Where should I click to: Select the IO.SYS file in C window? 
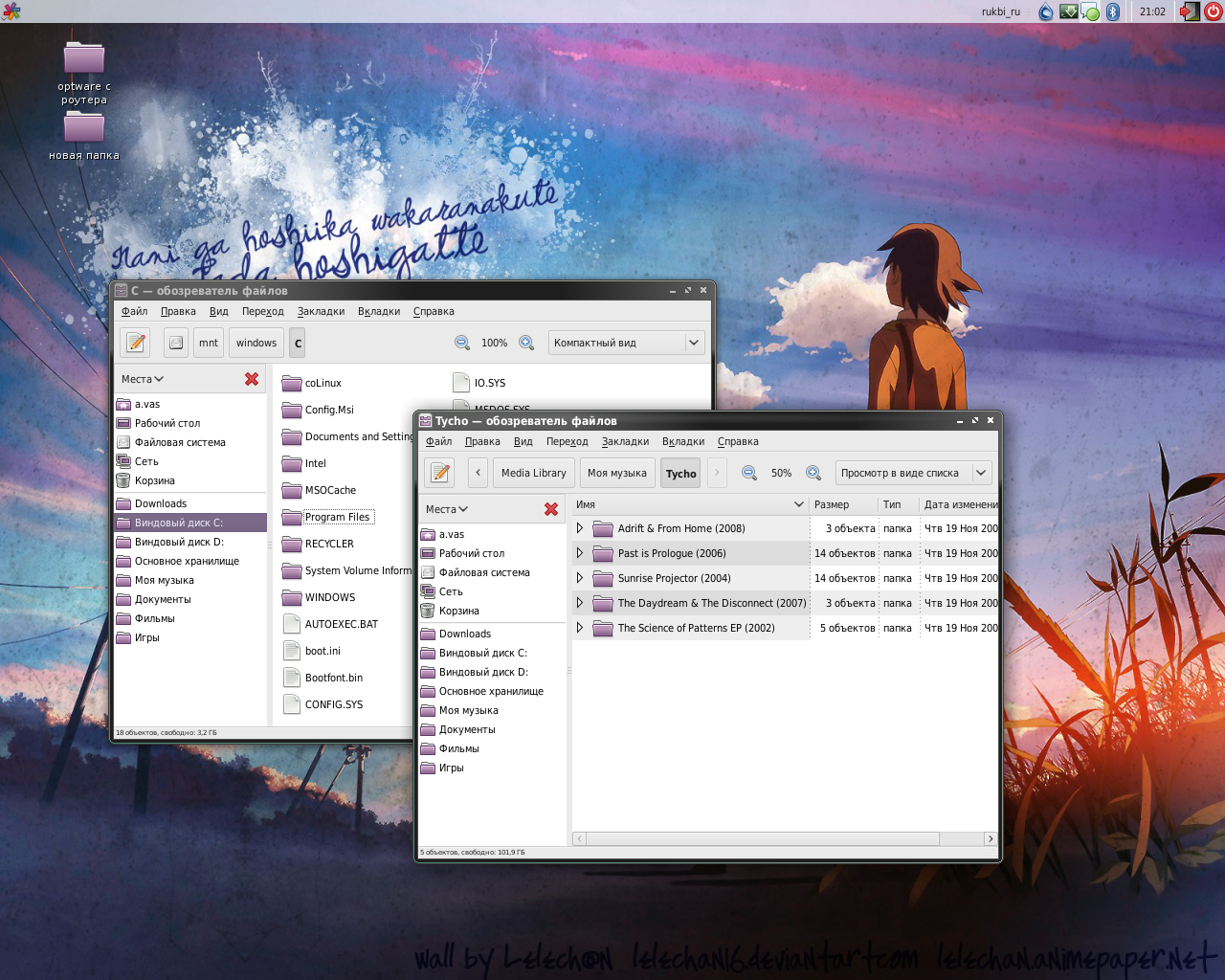click(x=479, y=383)
